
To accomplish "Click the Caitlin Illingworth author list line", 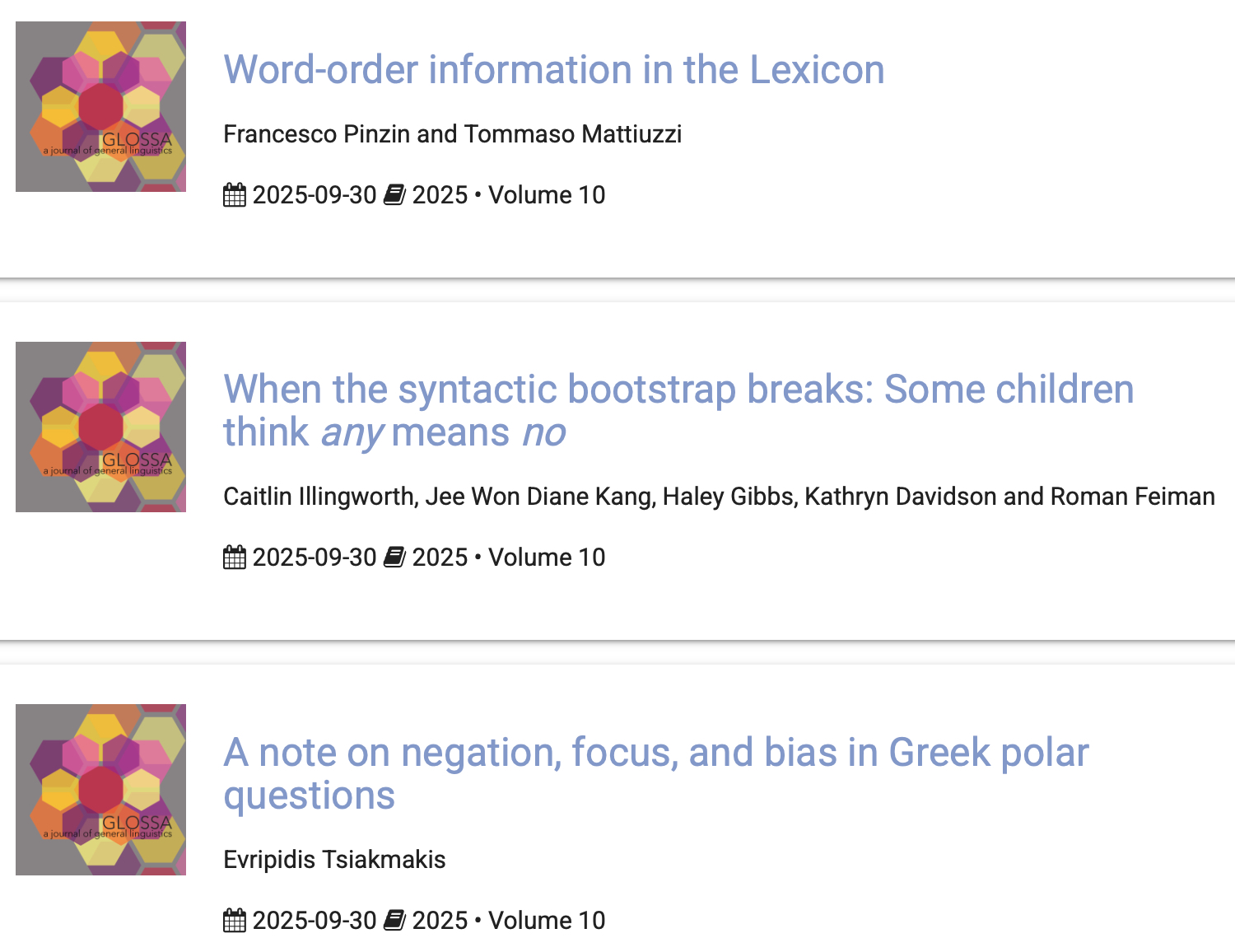I will coord(719,497).
